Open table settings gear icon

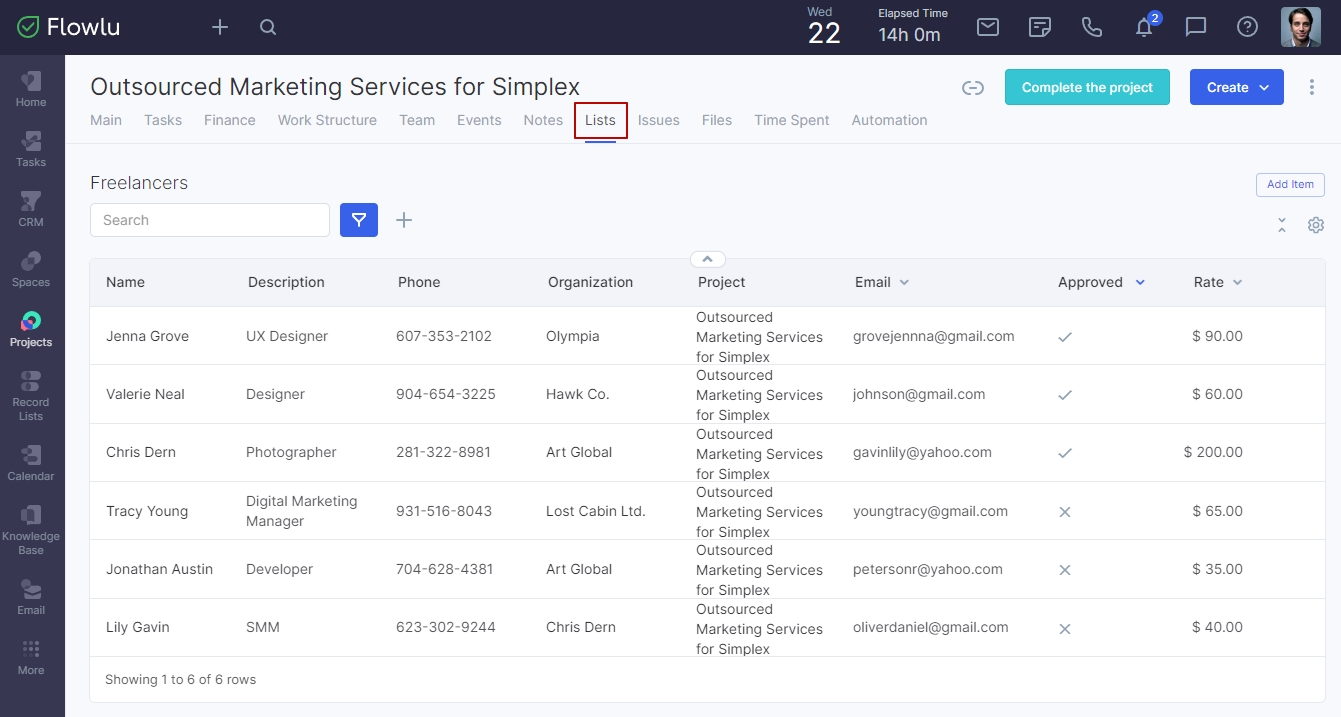1316,225
